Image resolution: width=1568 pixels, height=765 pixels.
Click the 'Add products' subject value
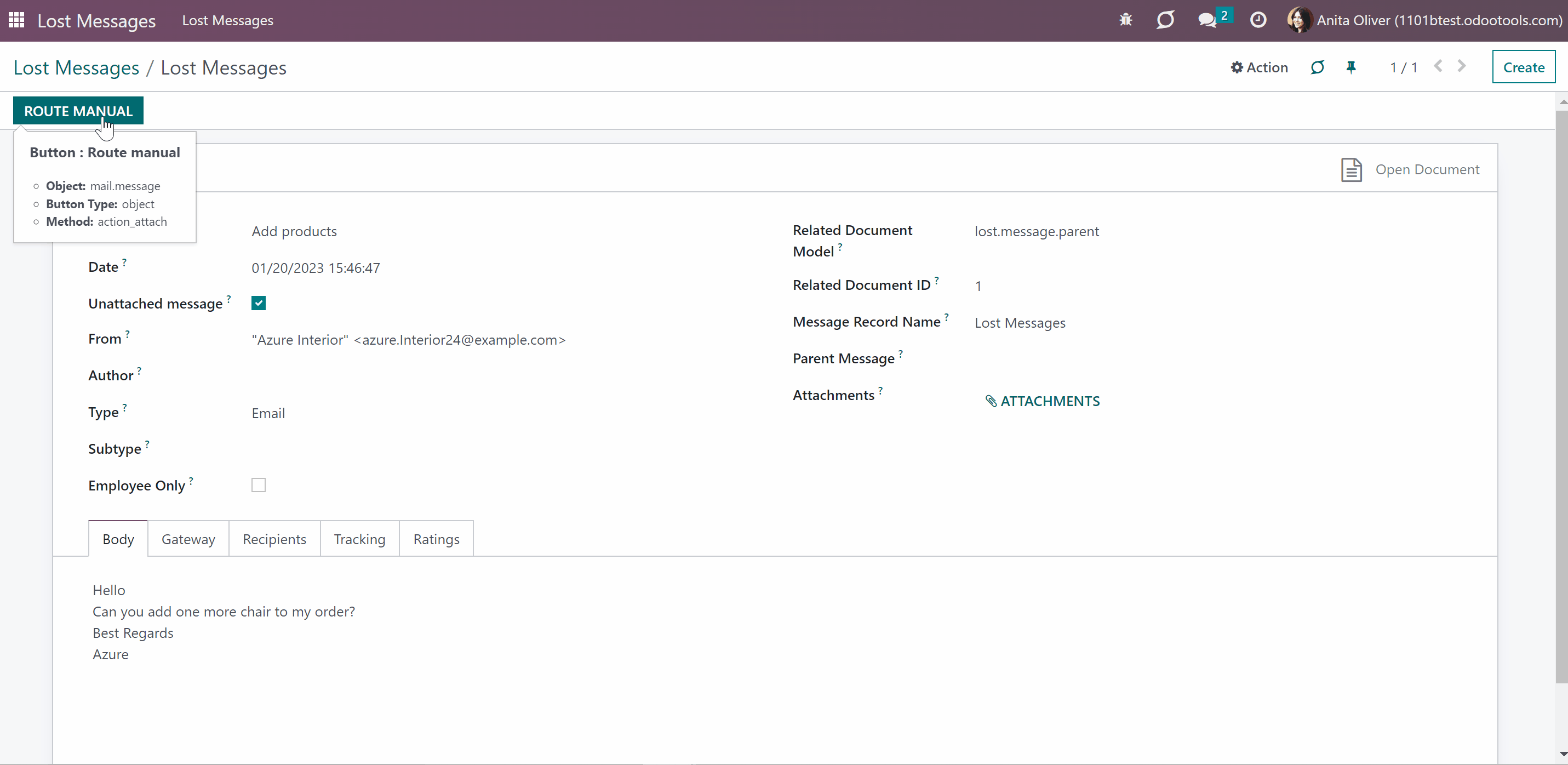click(x=294, y=231)
